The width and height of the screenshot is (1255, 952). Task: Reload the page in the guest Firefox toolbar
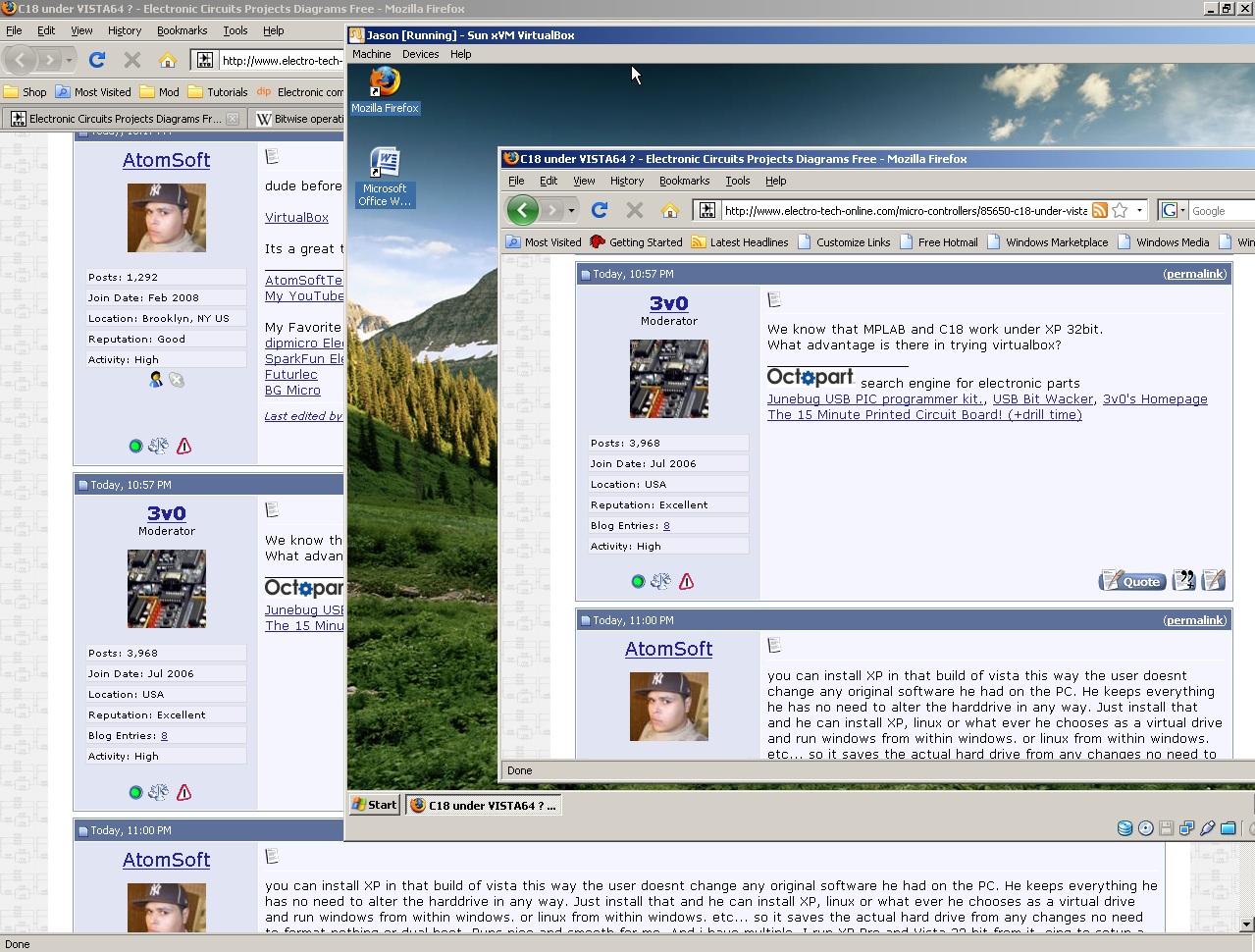tap(600, 210)
